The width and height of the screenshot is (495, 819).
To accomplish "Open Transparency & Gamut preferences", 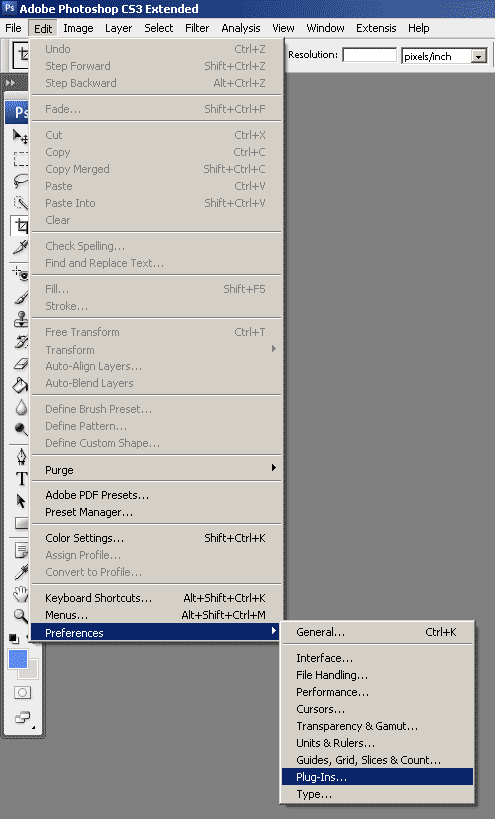I will pos(378,726).
